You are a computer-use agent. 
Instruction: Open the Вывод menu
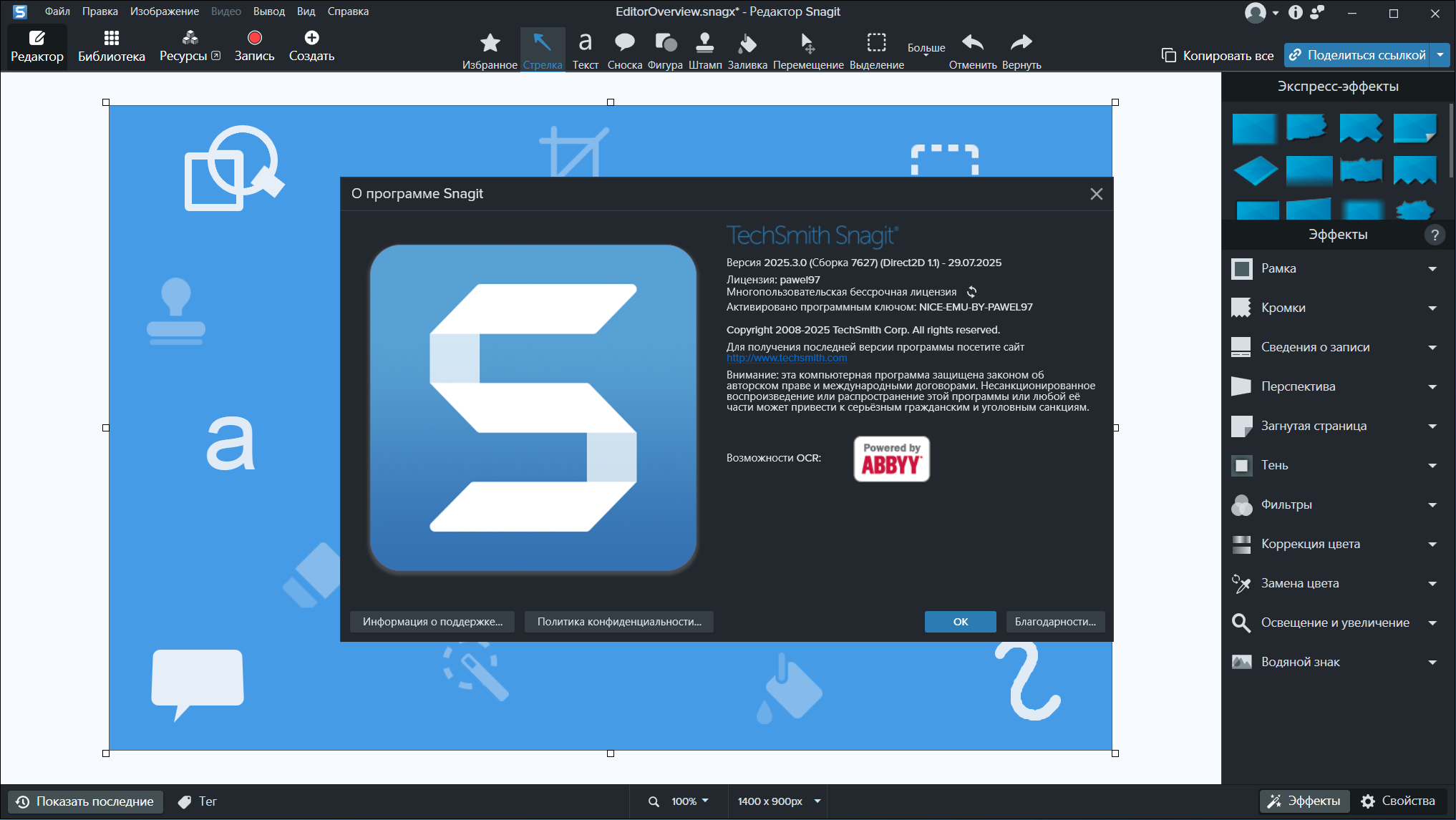[269, 11]
